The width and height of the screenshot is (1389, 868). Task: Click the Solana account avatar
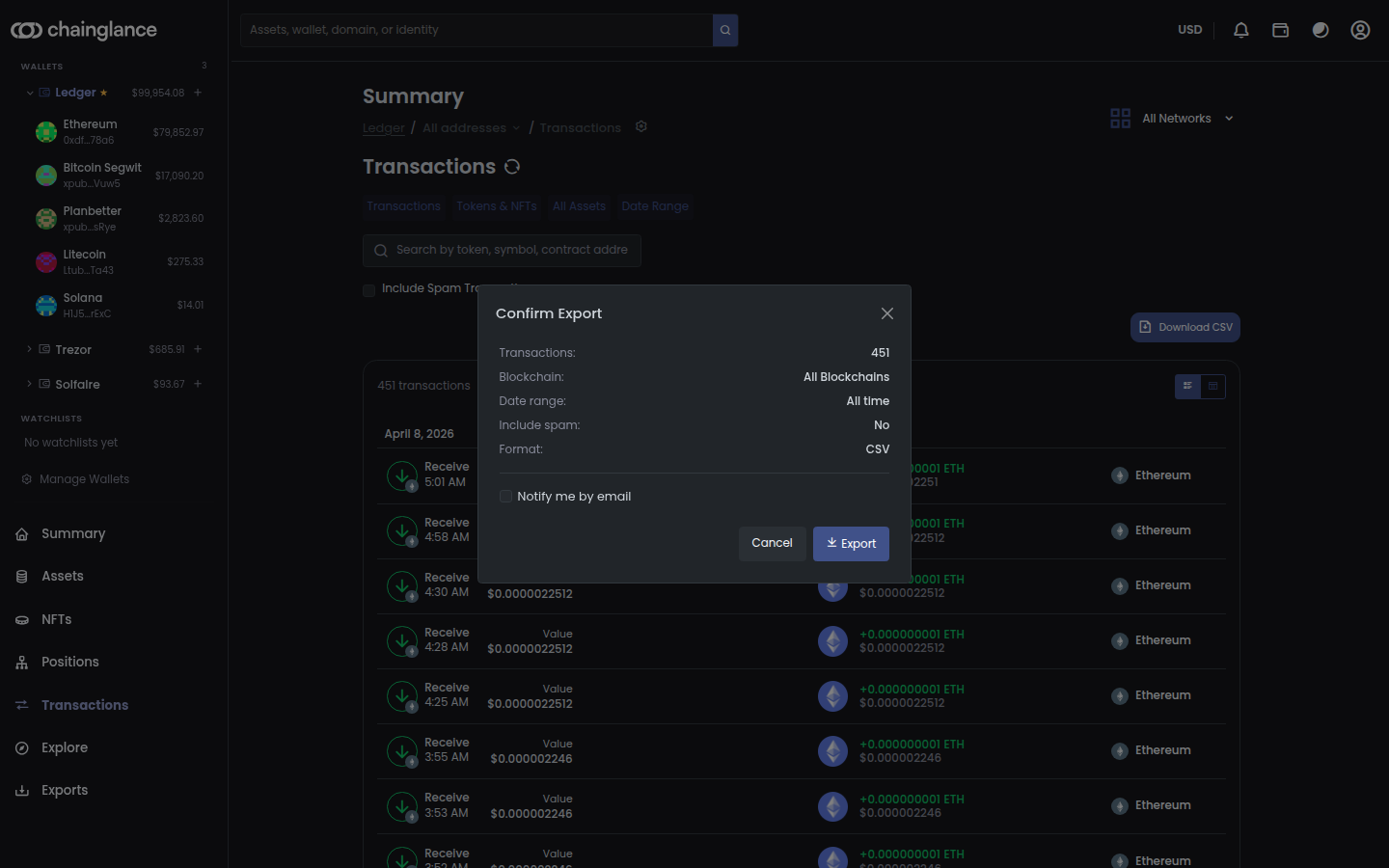46,306
